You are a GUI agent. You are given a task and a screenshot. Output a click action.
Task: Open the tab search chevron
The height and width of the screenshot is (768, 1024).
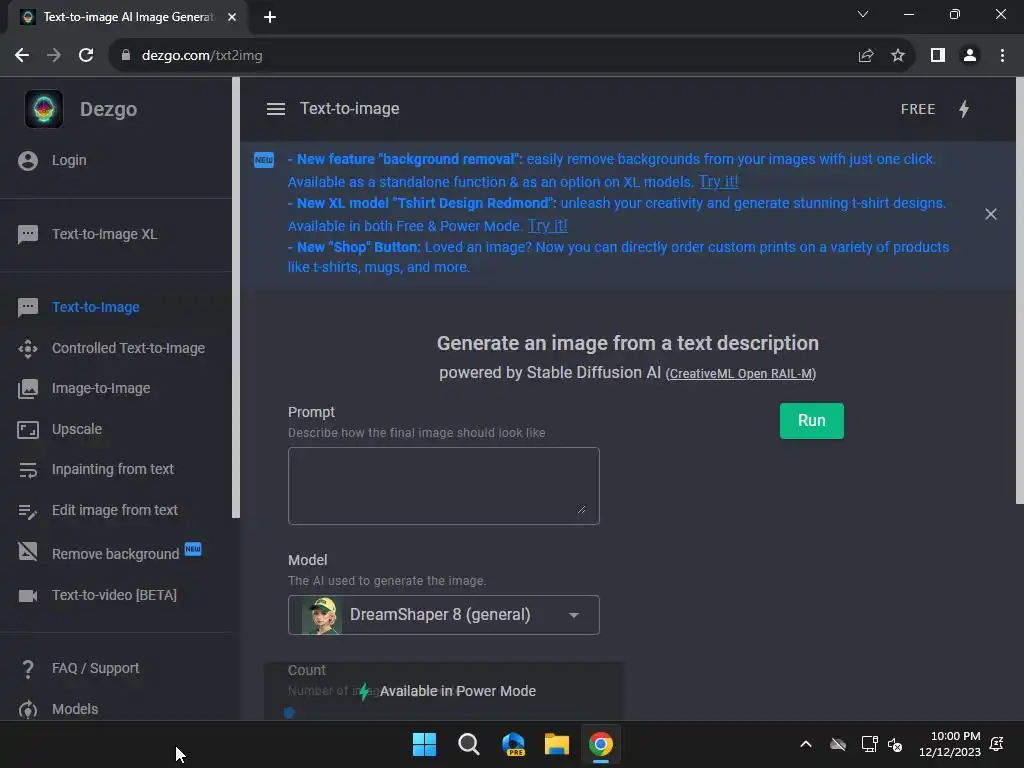pos(863,14)
